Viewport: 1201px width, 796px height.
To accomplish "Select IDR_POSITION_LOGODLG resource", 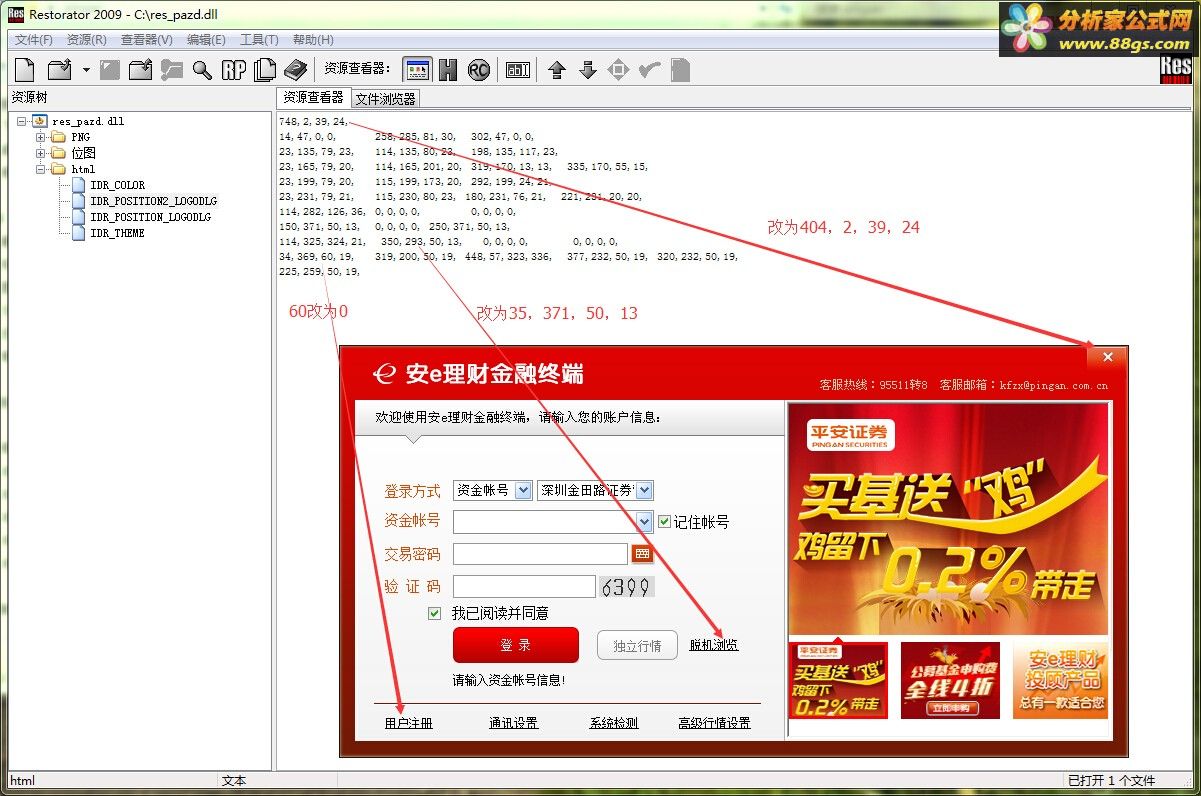I will click(150, 217).
